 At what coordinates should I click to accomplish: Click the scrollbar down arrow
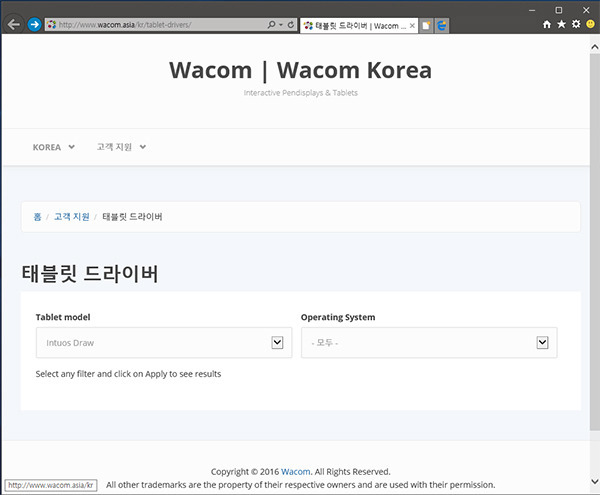[x=595, y=481]
